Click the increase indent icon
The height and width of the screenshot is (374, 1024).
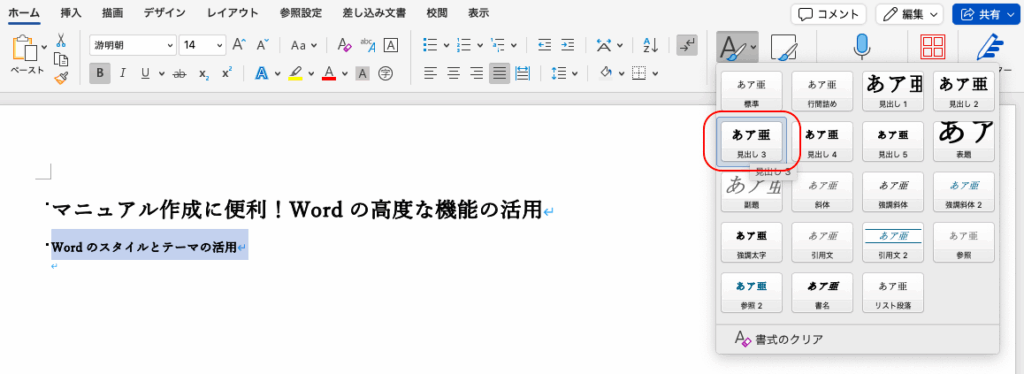[x=568, y=45]
